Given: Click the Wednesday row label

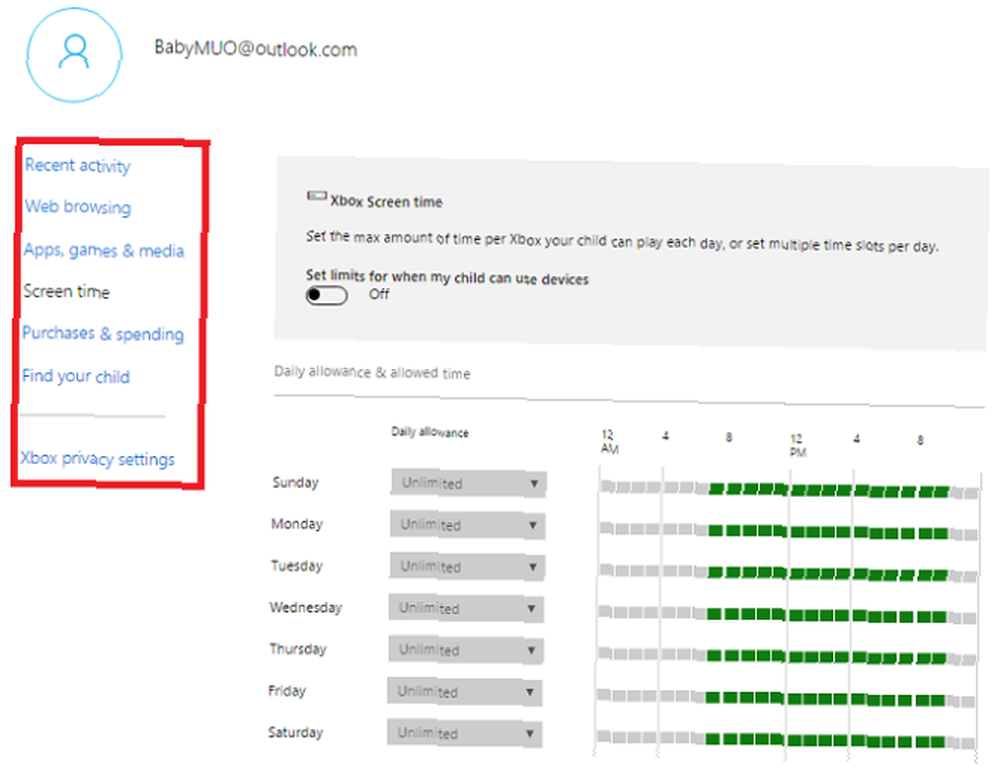Looking at the screenshot, I should tap(305, 608).
